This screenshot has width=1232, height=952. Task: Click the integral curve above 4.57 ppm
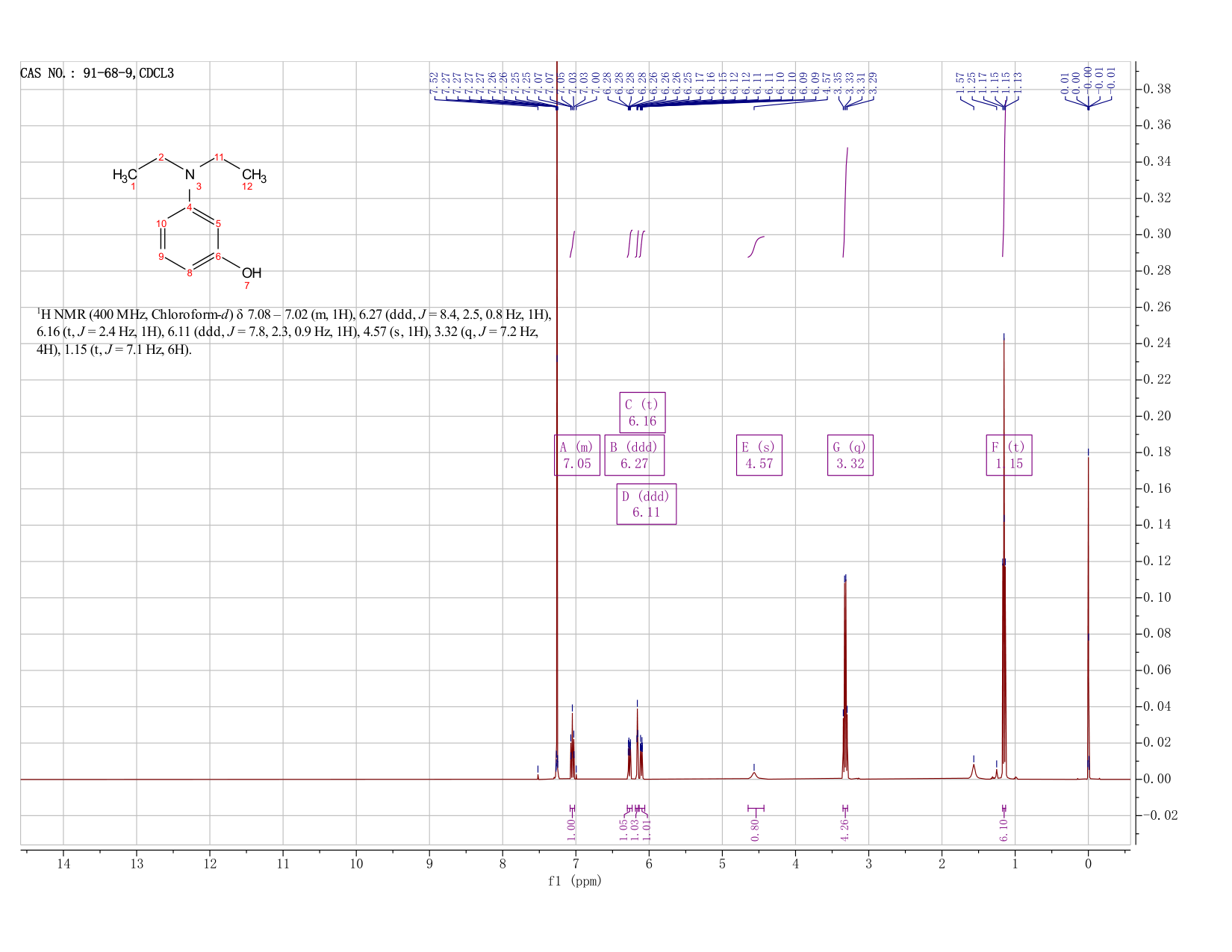coord(756,246)
